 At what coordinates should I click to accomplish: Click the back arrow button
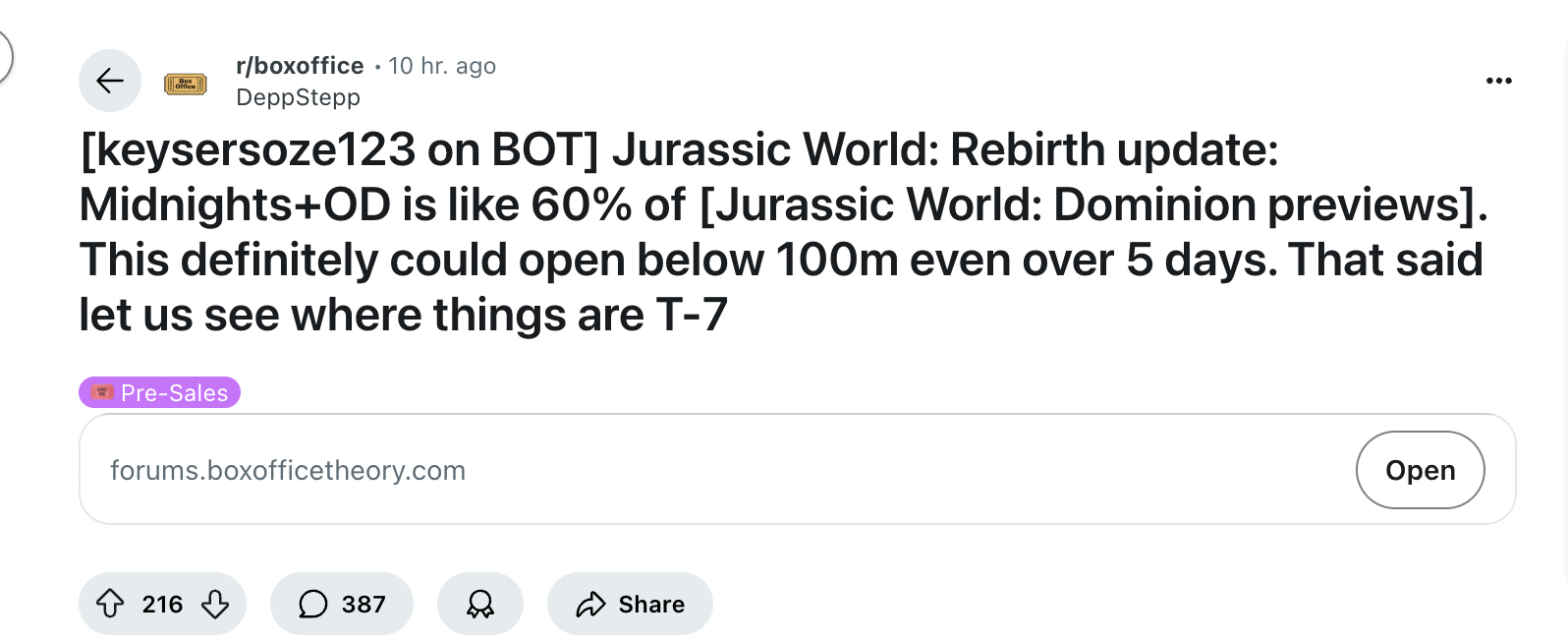(x=110, y=81)
